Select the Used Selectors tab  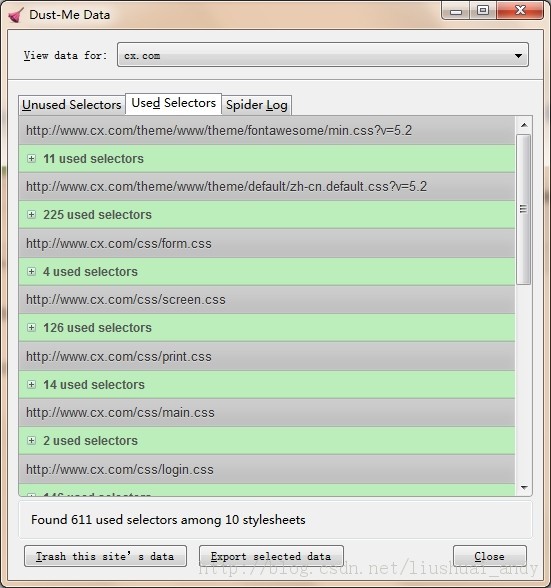pos(174,103)
